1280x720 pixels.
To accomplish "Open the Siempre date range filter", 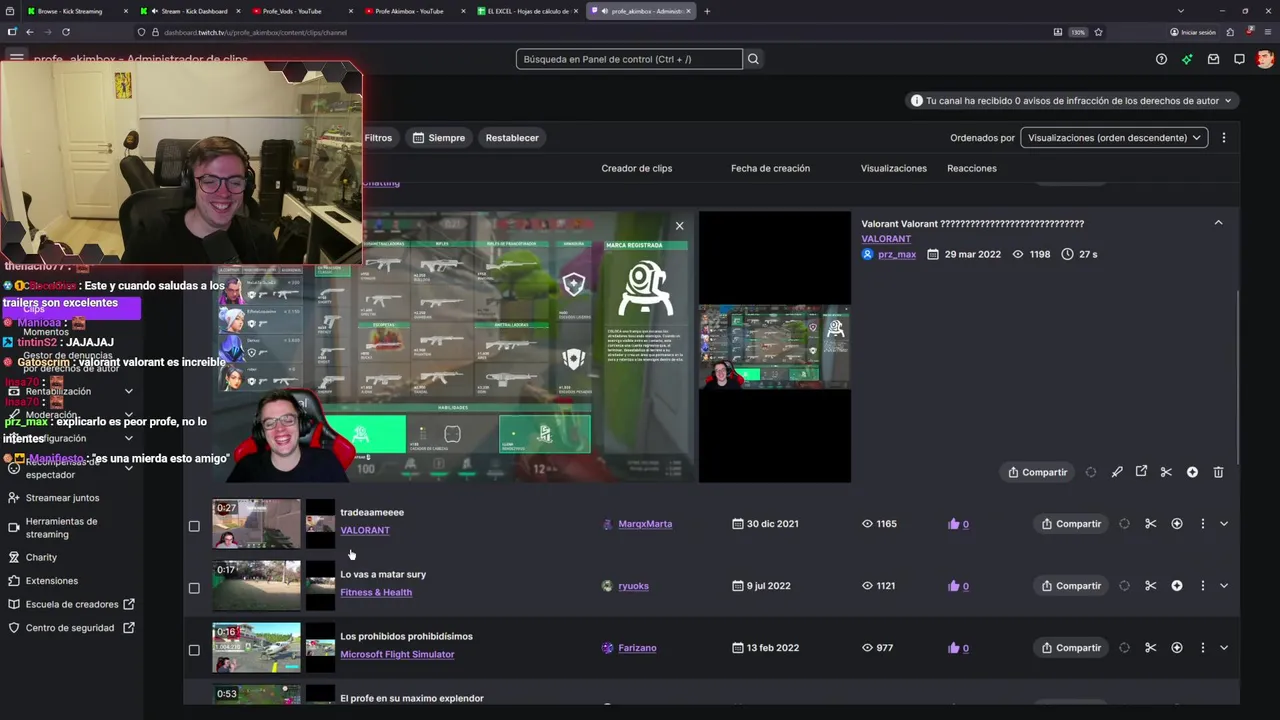I will tap(439, 138).
